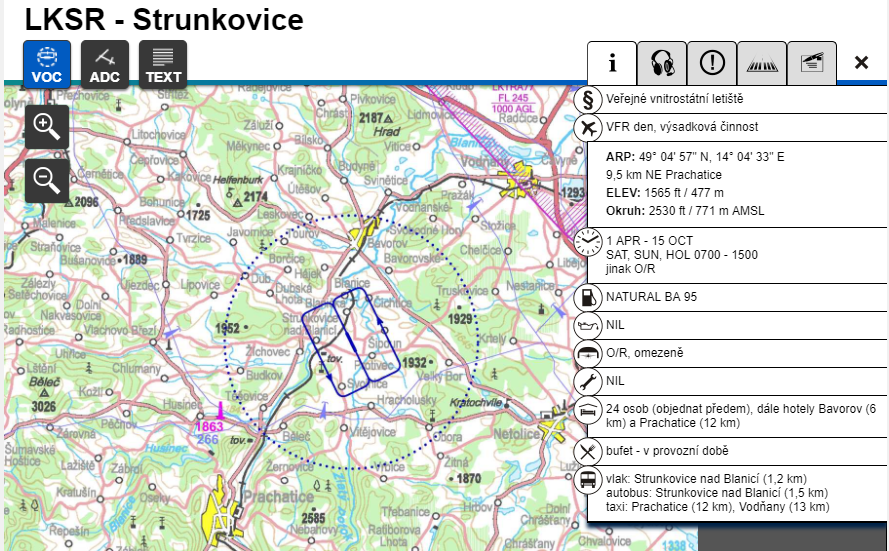Click the fuel pump icon
Viewport: 889px width, 551px height.
tap(589, 298)
